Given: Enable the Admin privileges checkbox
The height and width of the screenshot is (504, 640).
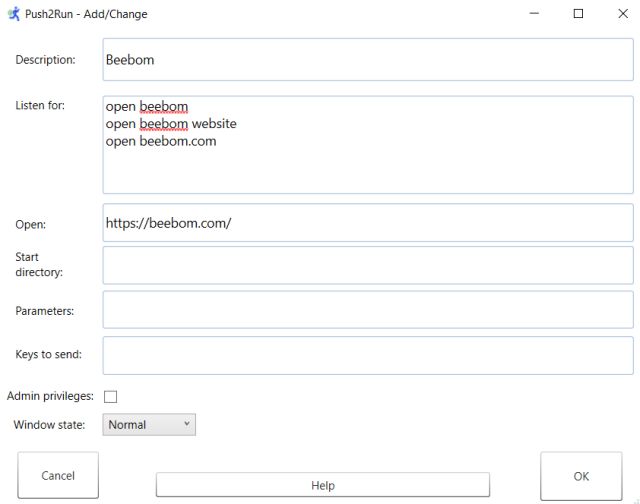Looking at the screenshot, I should tap(111, 397).
